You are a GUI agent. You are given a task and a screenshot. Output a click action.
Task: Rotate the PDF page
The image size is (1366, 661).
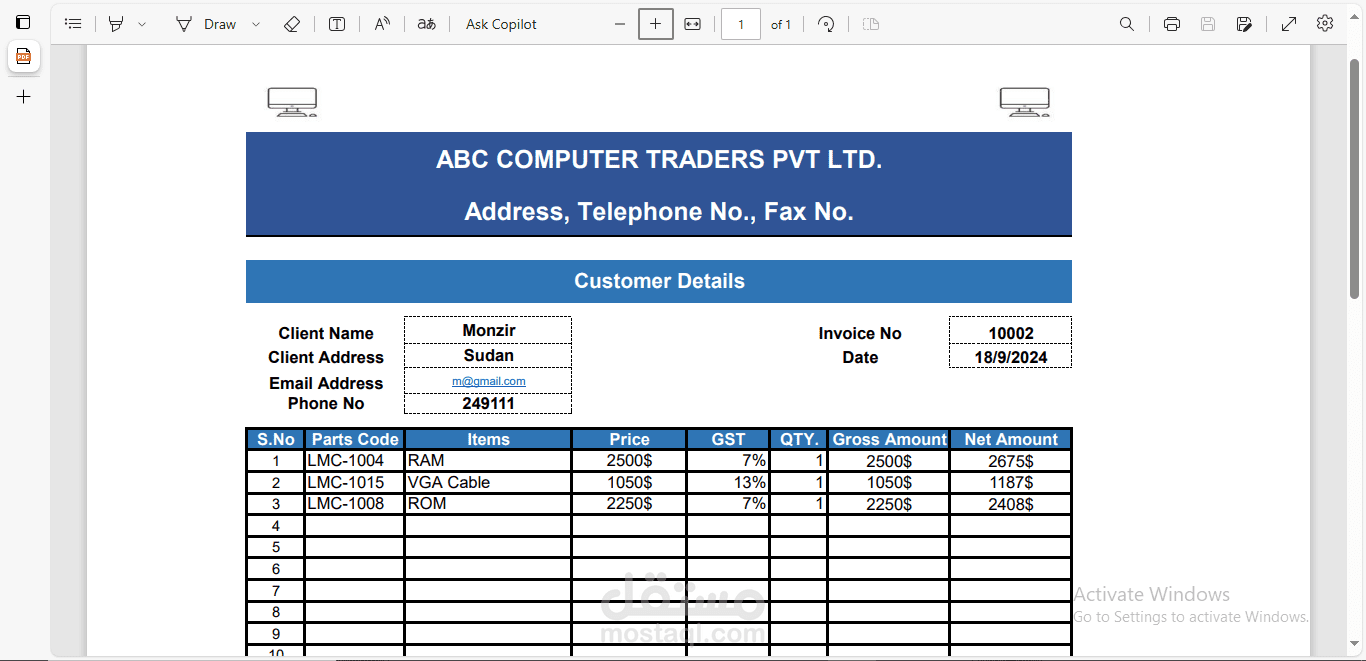pyautogui.click(x=826, y=24)
